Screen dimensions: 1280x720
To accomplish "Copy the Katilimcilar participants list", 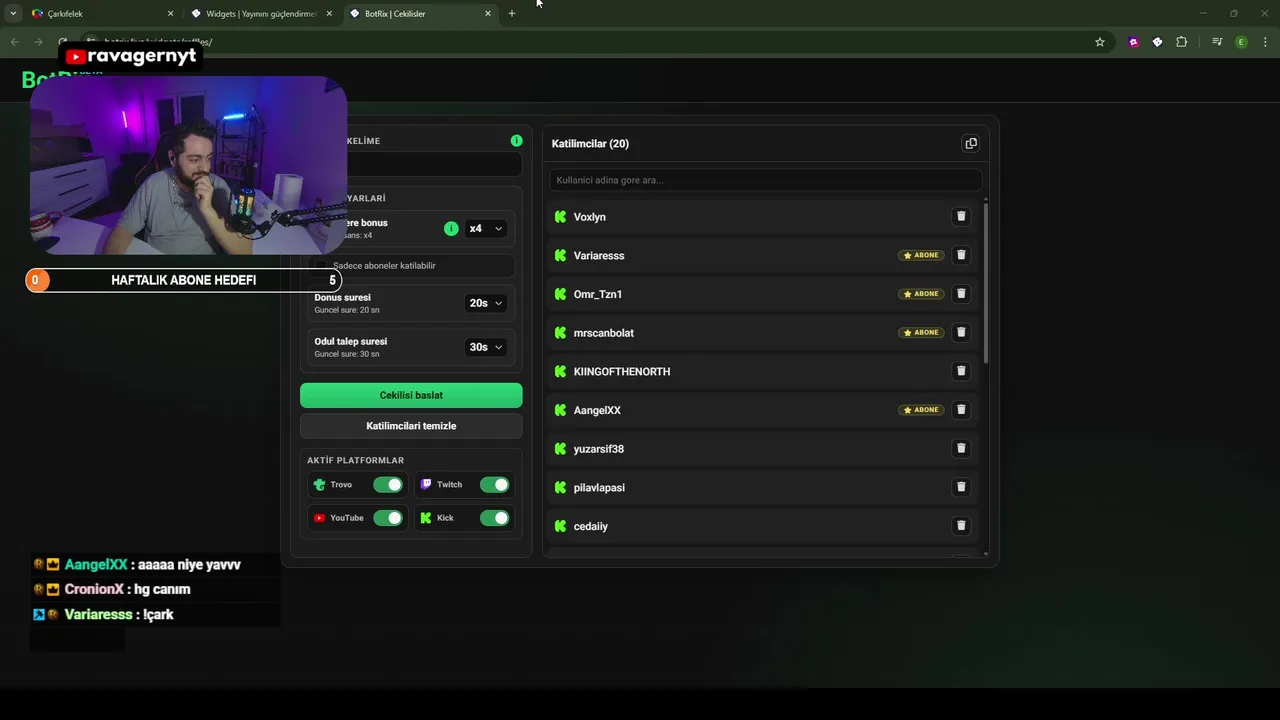I will tap(970, 143).
